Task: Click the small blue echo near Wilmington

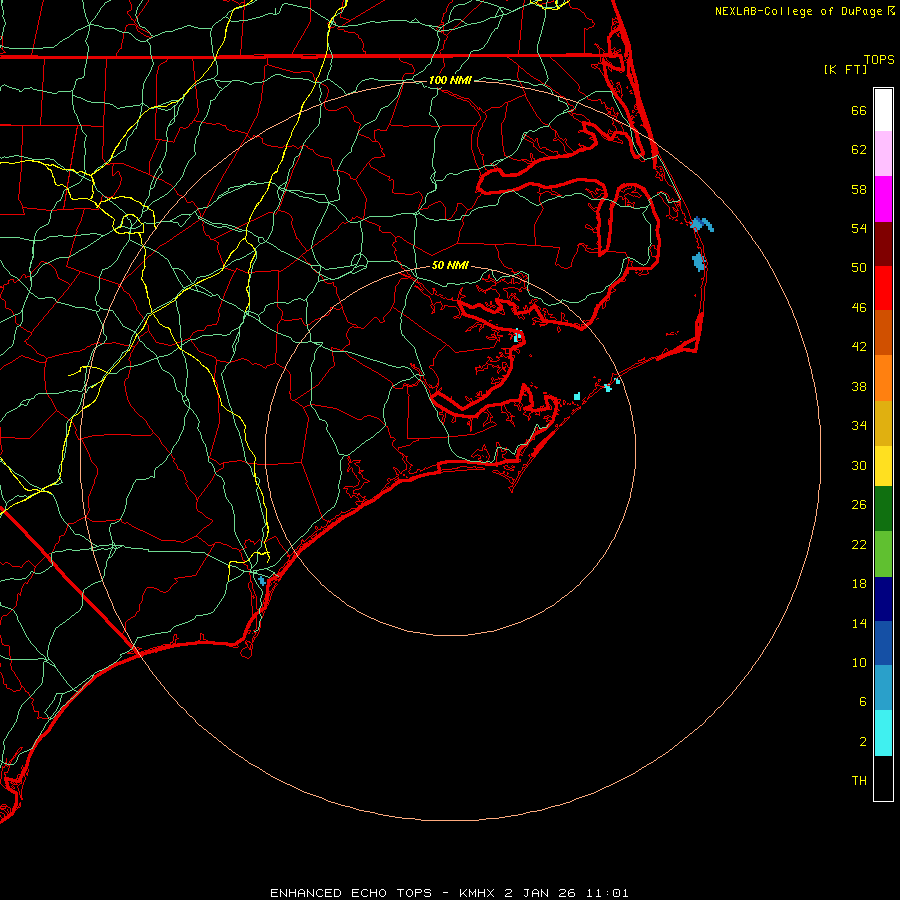Action: click(x=262, y=581)
